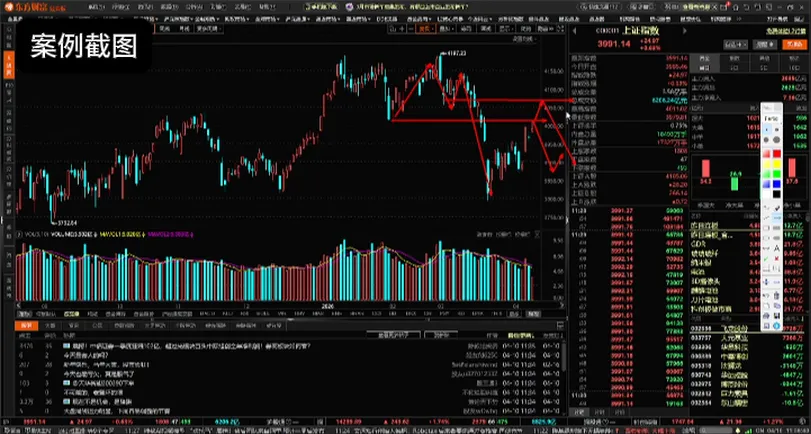Image resolution: width=811 pixels, height=434 pixels.
Task: Click the 4197.23 high label on chart
Action: click(455, 53)
